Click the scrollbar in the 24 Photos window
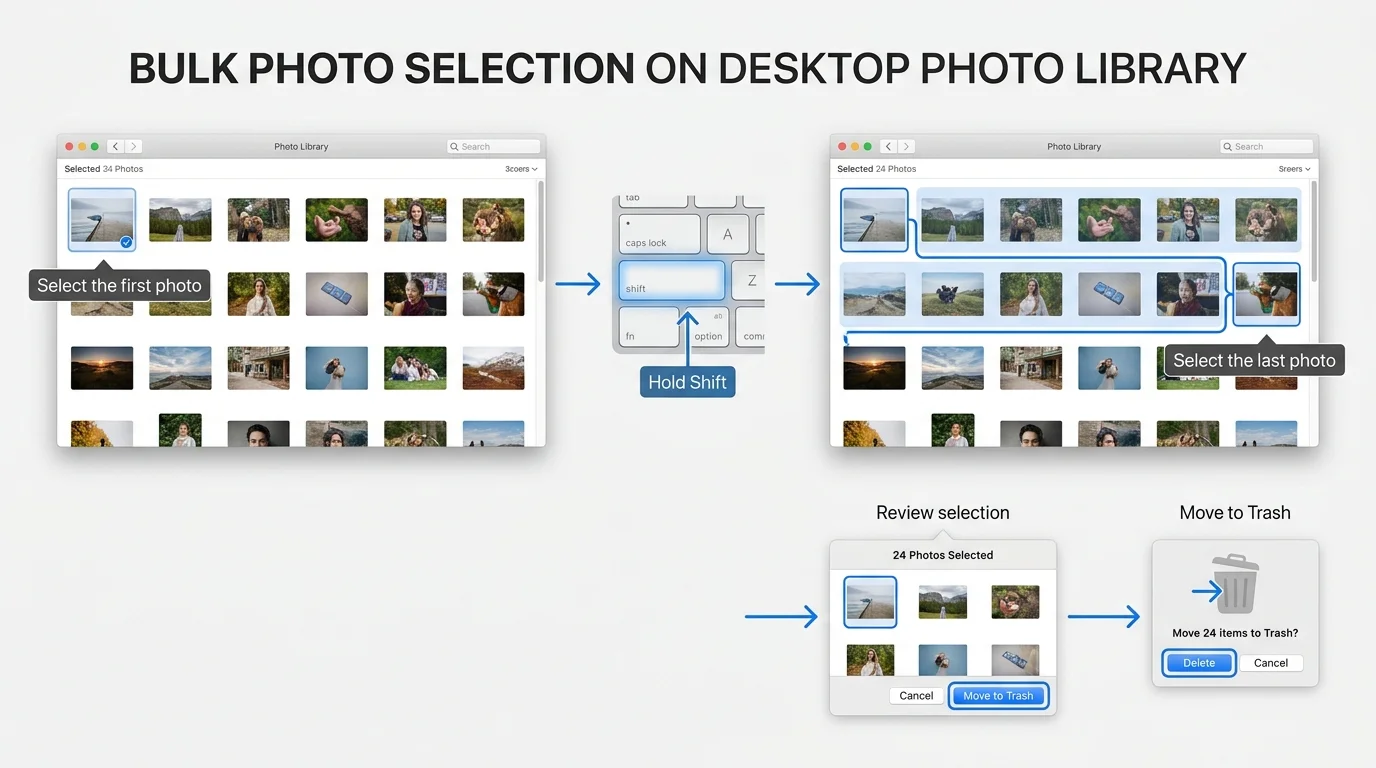1376x768 pixels. tap(1314, 232)
